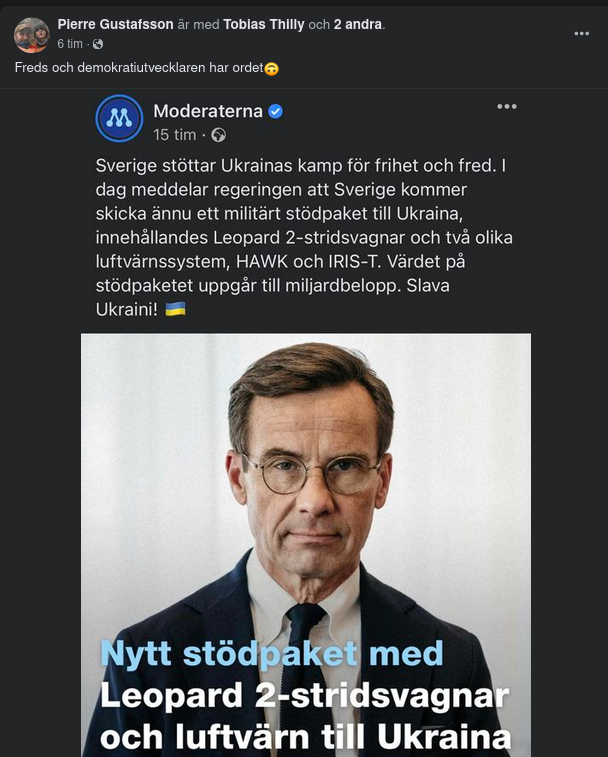The height and width of the screenshot is (757, 608).
Task: Click the upside-down smiley emoji in caption
Action: coord(271,68)
